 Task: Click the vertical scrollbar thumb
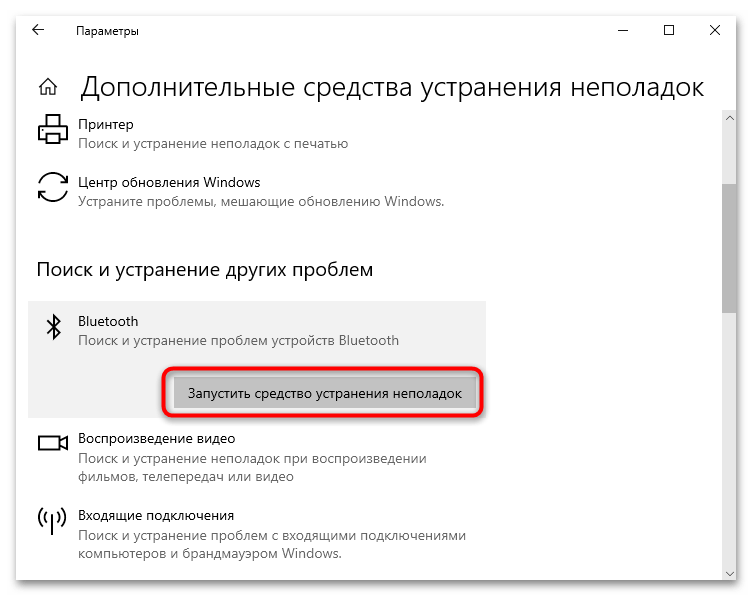pos(729,248)
